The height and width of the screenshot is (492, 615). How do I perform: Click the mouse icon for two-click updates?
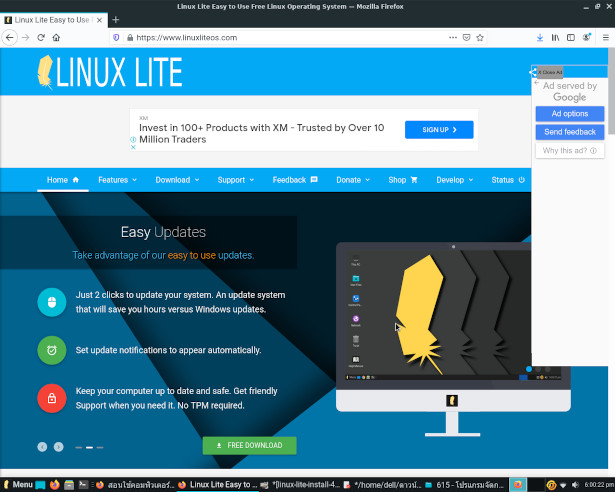tap(52, 302)
